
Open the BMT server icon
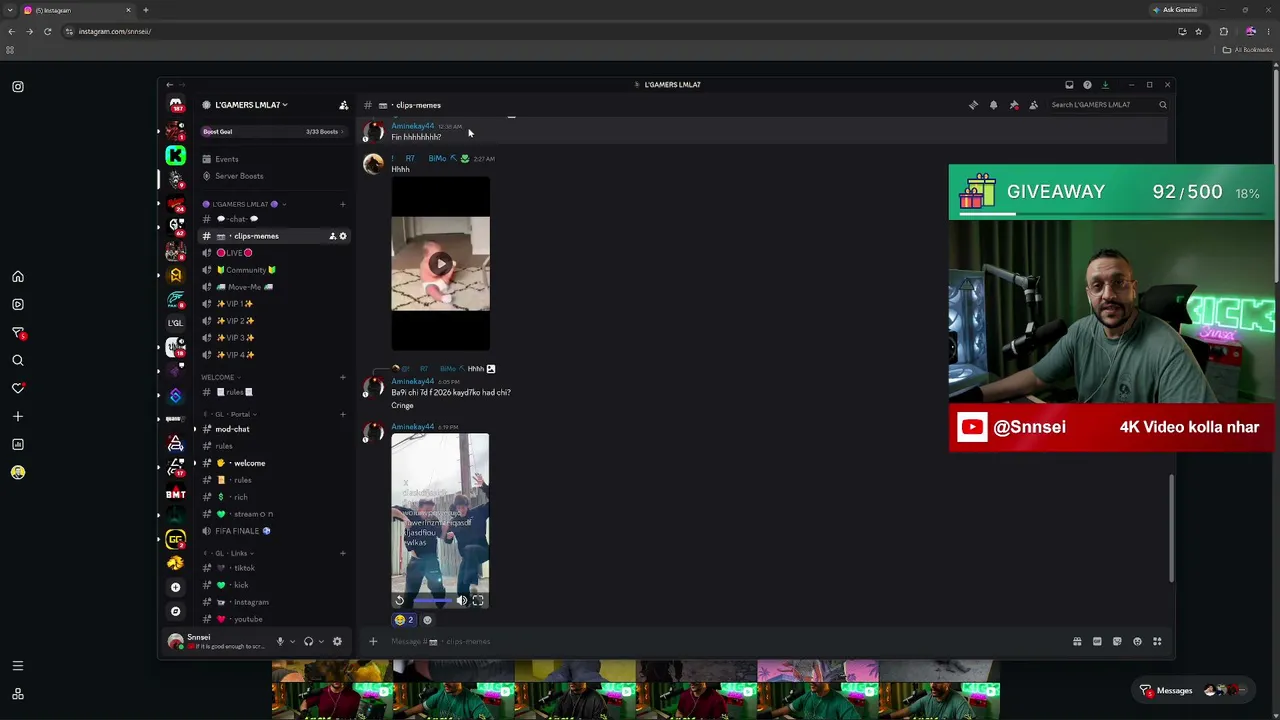(176, 494)
